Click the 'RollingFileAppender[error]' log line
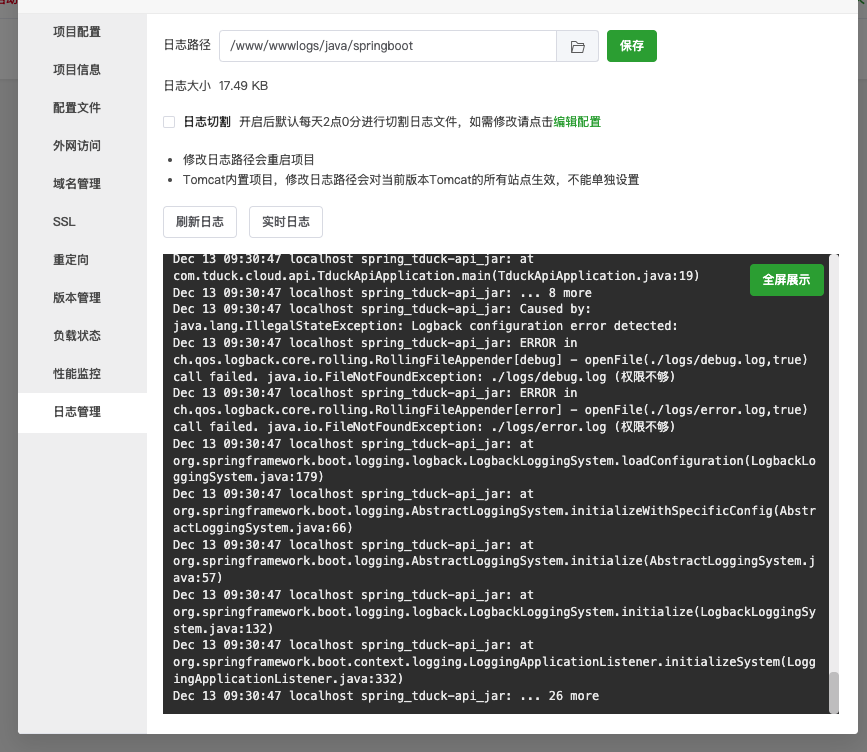867x752 pixels. click(490, 410)
